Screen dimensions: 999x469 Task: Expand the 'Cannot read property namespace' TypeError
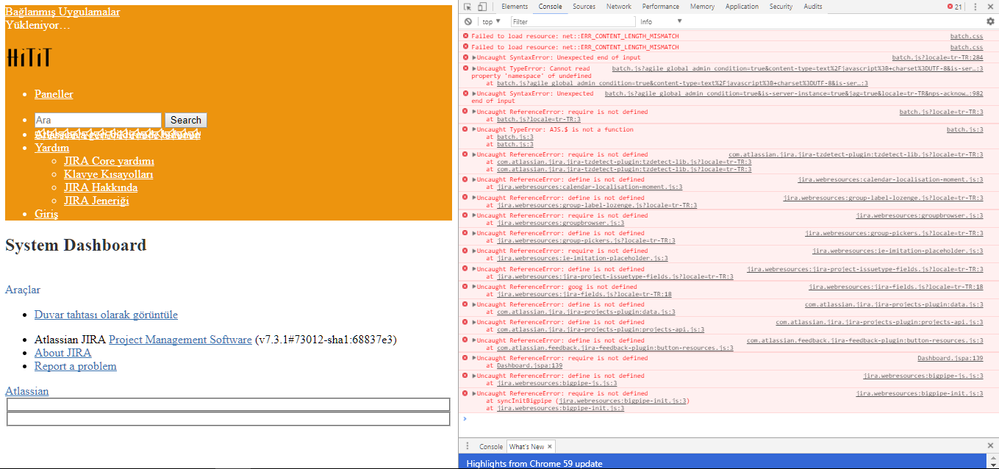pos(474,68)
